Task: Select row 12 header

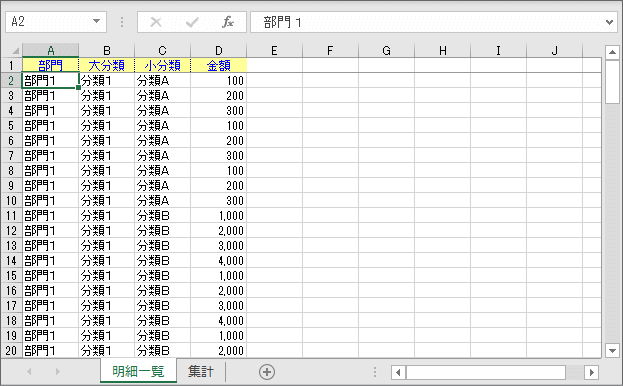Action: [x=11, y=231]
